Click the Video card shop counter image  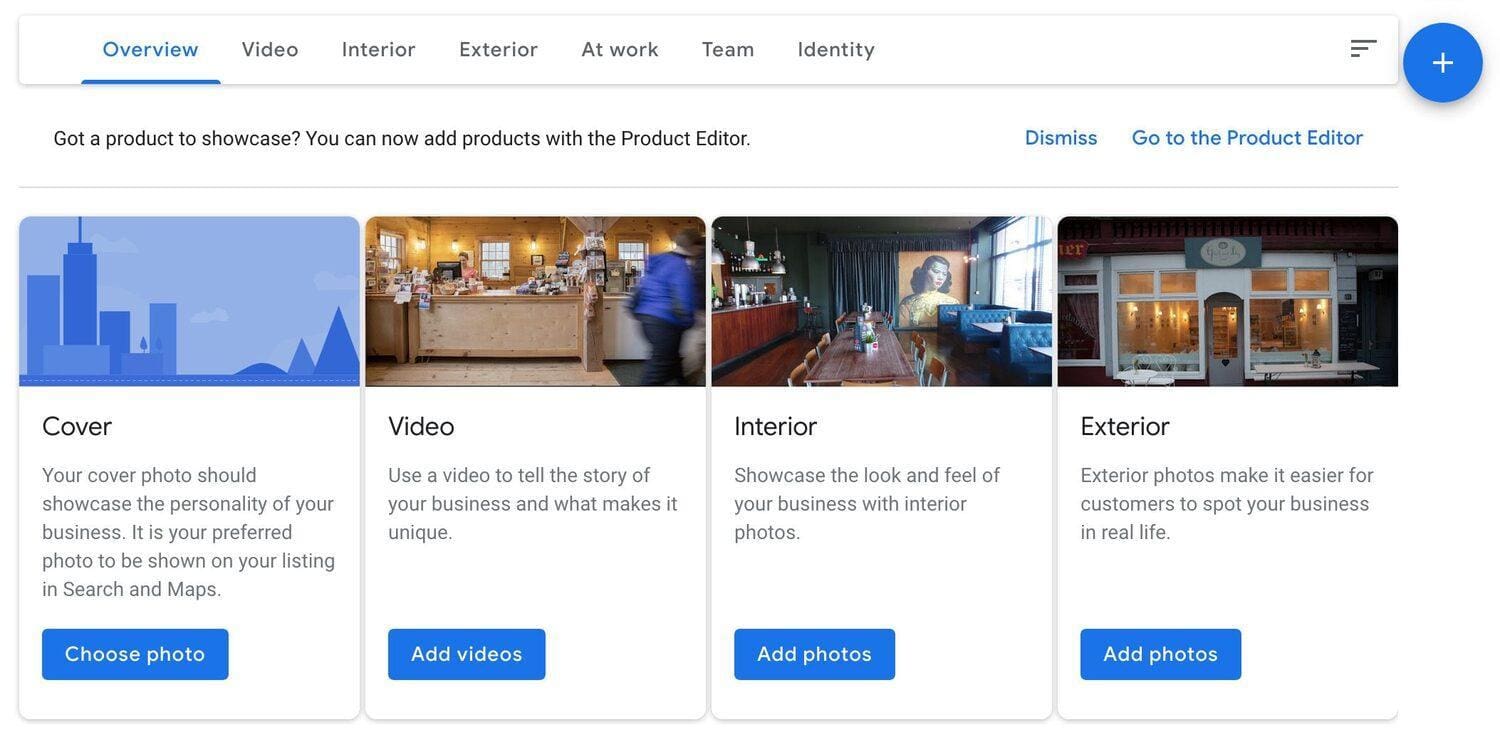click(x=535, y=301)
